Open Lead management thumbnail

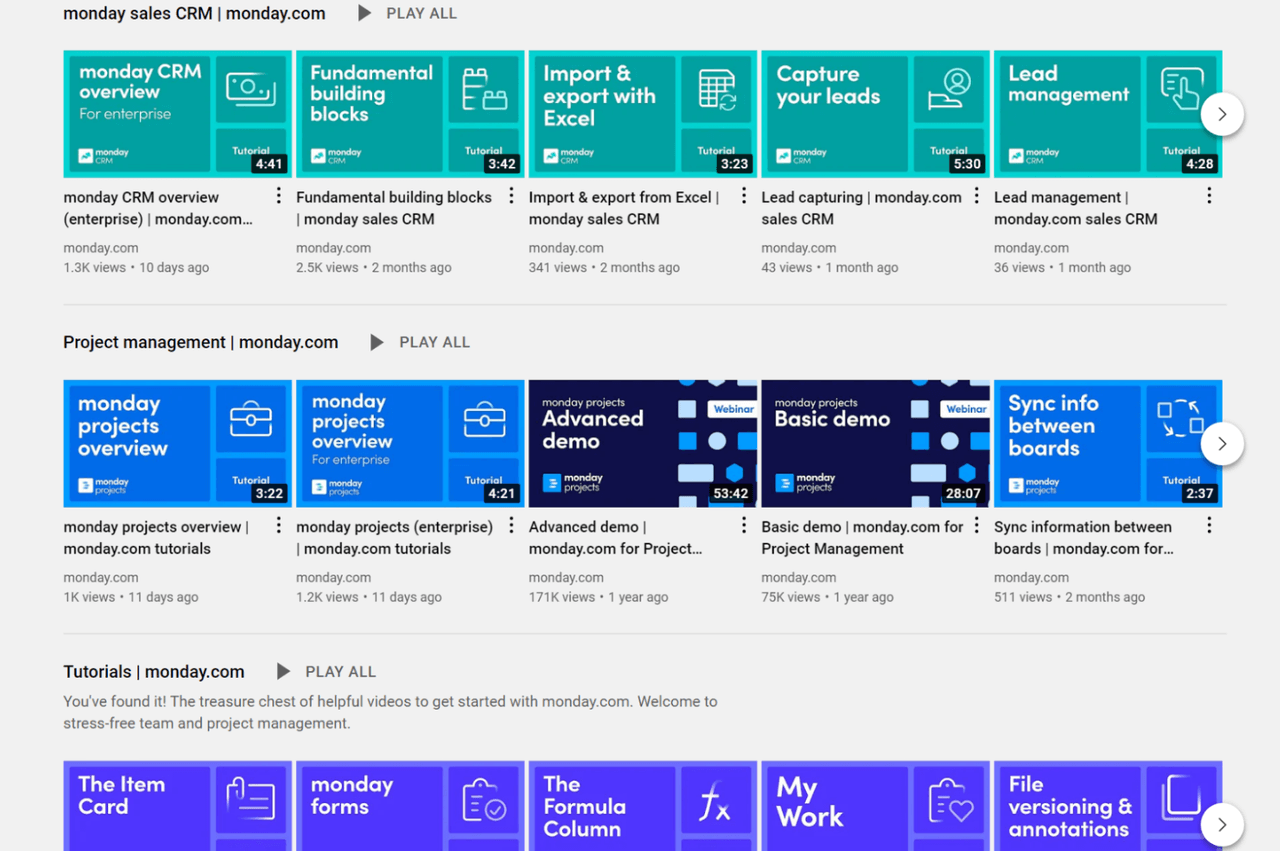click(1108, 114)
